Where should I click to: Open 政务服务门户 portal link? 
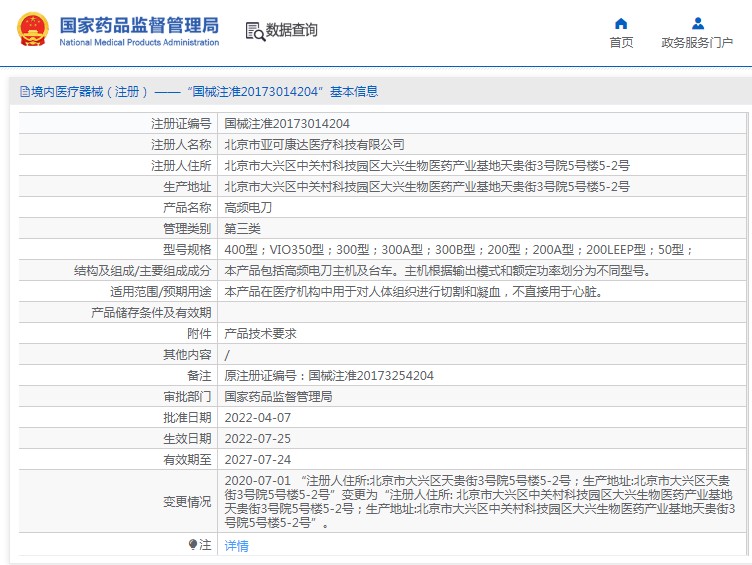[x=697, y=43]
